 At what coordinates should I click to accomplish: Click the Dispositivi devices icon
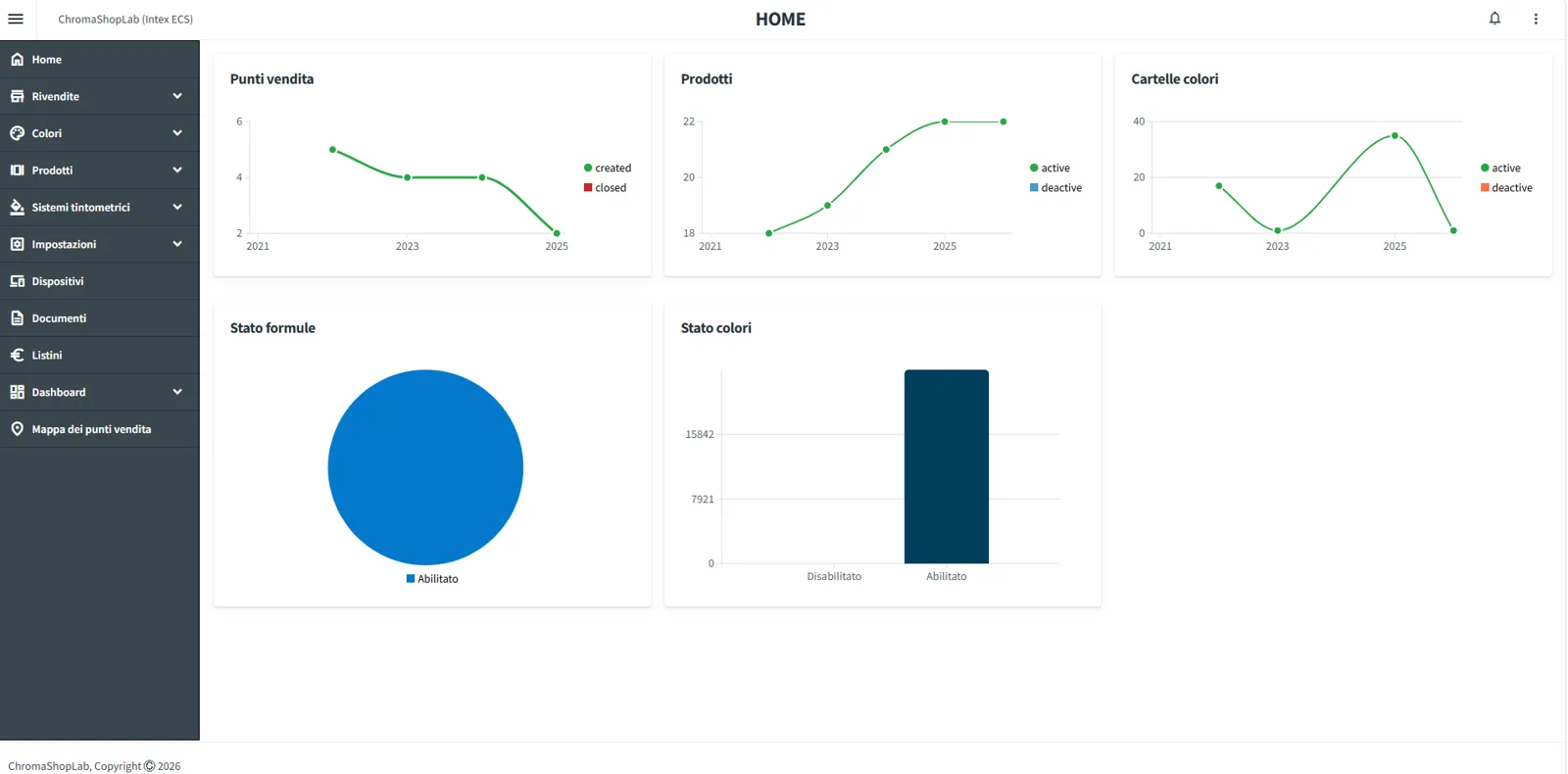(x=17, y=281)
